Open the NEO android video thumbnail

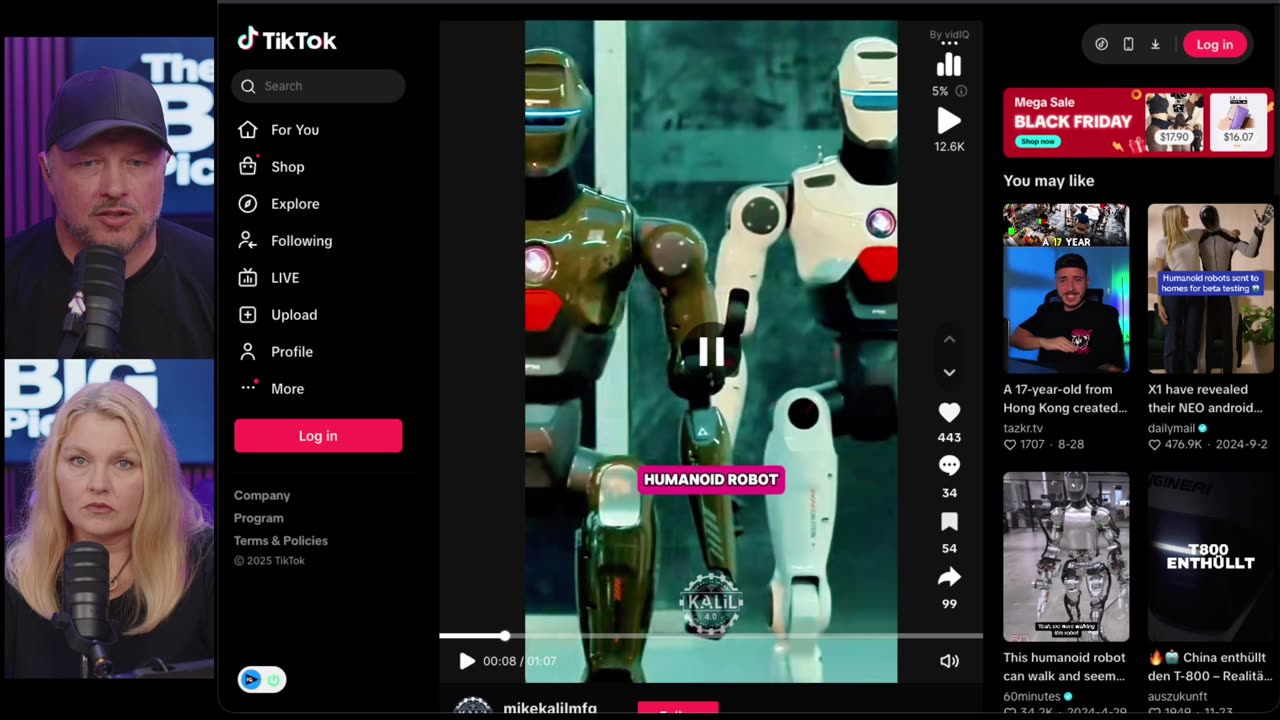[x=1211, y=288]
